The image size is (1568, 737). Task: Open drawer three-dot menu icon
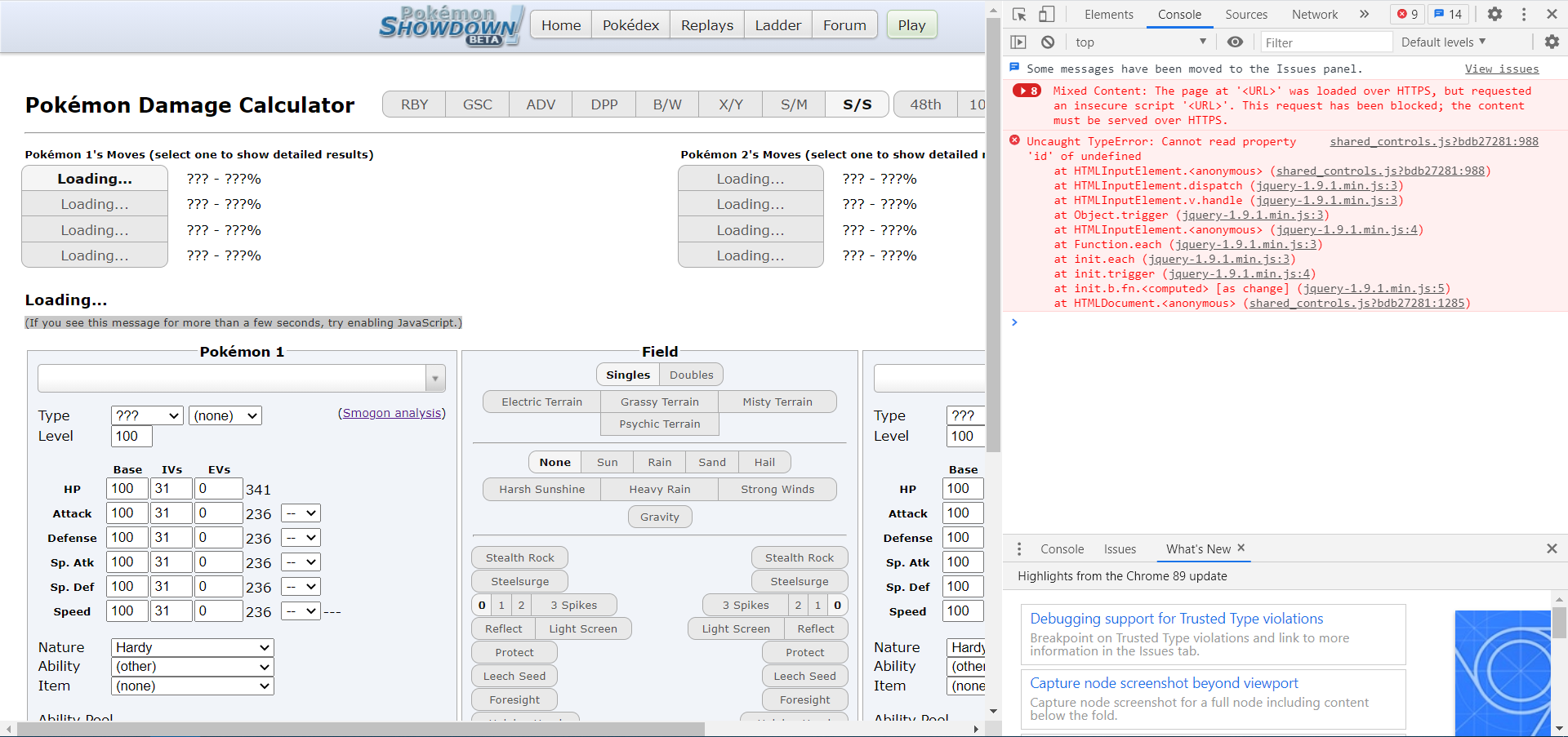pos(1019,548)
